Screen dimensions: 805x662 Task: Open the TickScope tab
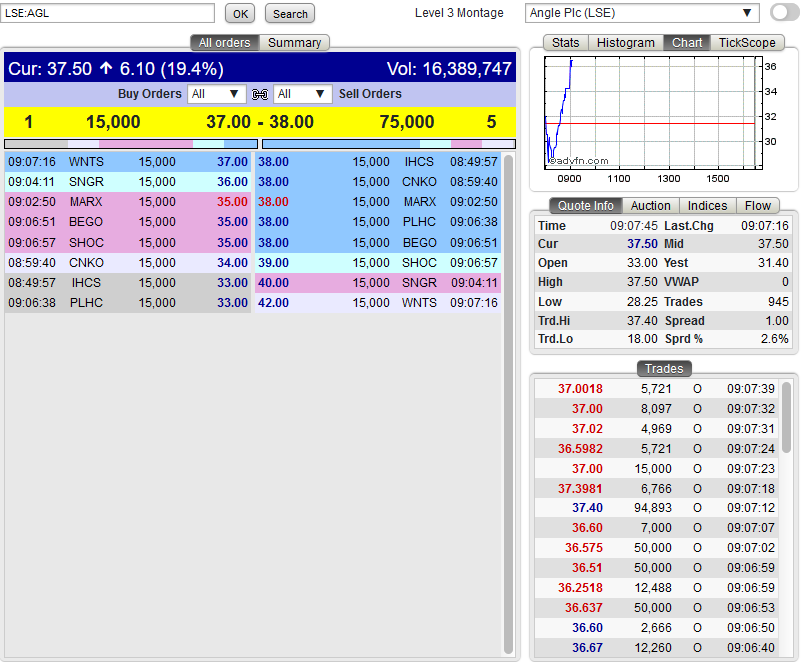[747, 43]
